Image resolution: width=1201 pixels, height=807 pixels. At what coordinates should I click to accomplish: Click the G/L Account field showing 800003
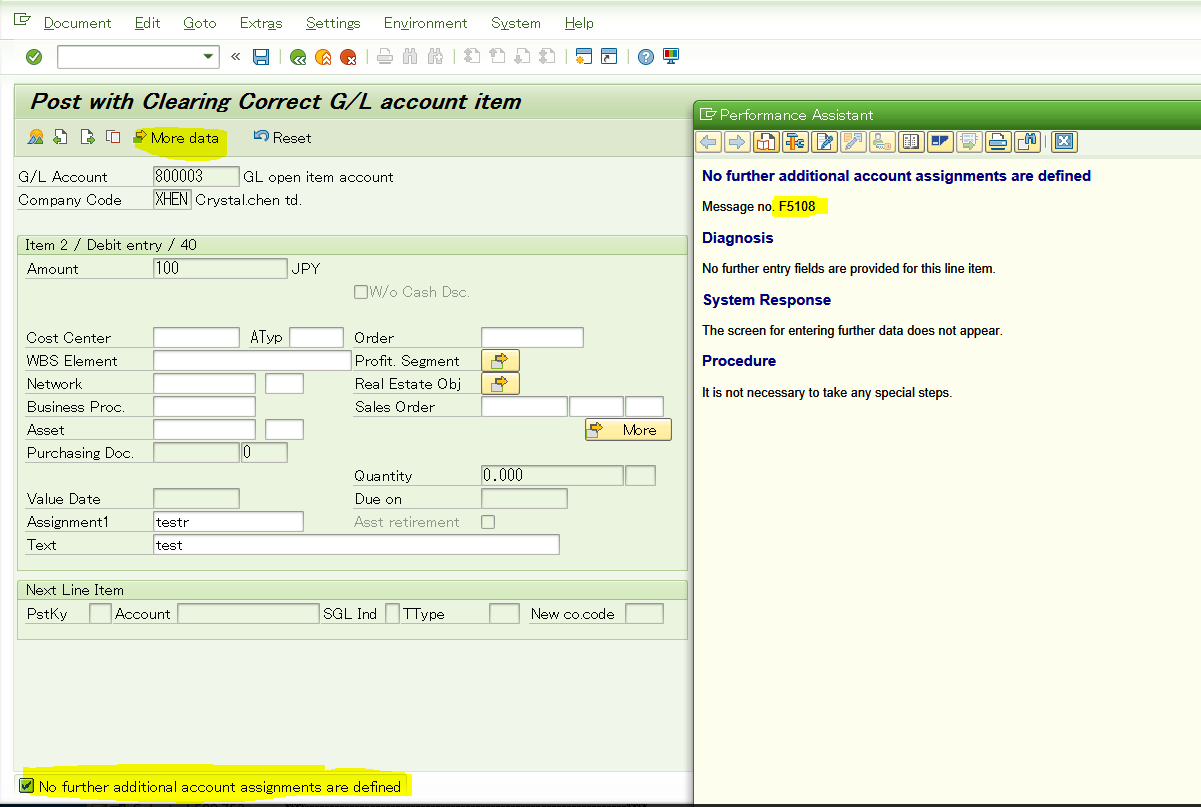click(196, 177)
